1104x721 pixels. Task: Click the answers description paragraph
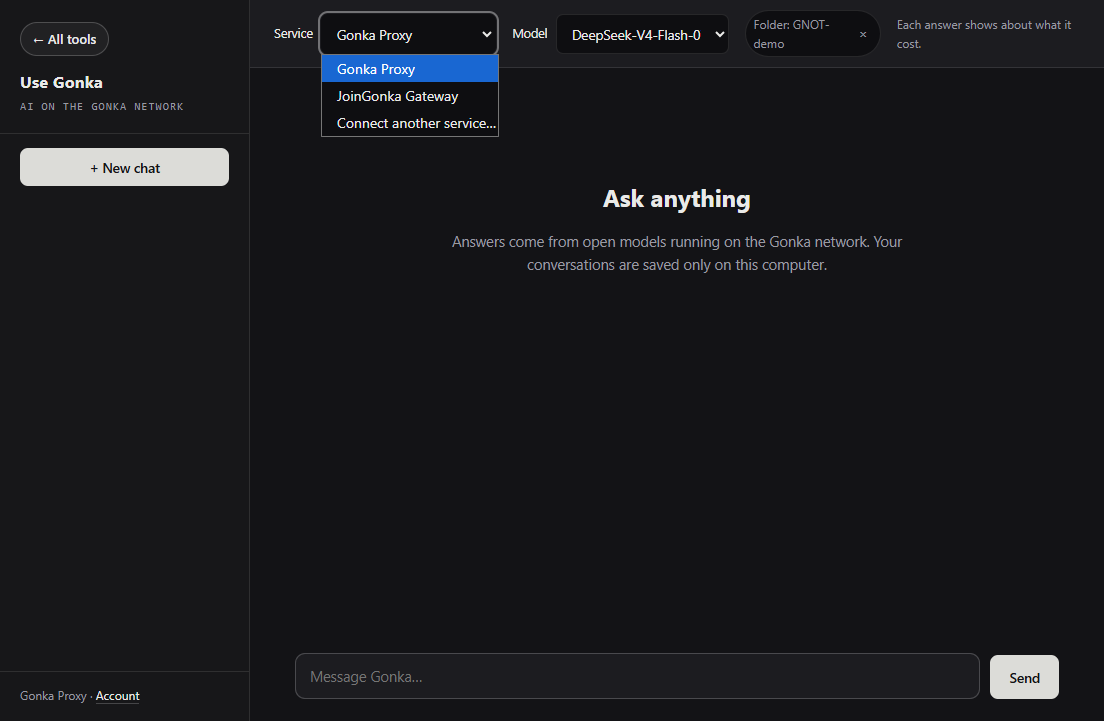click(x=677, y=253)
